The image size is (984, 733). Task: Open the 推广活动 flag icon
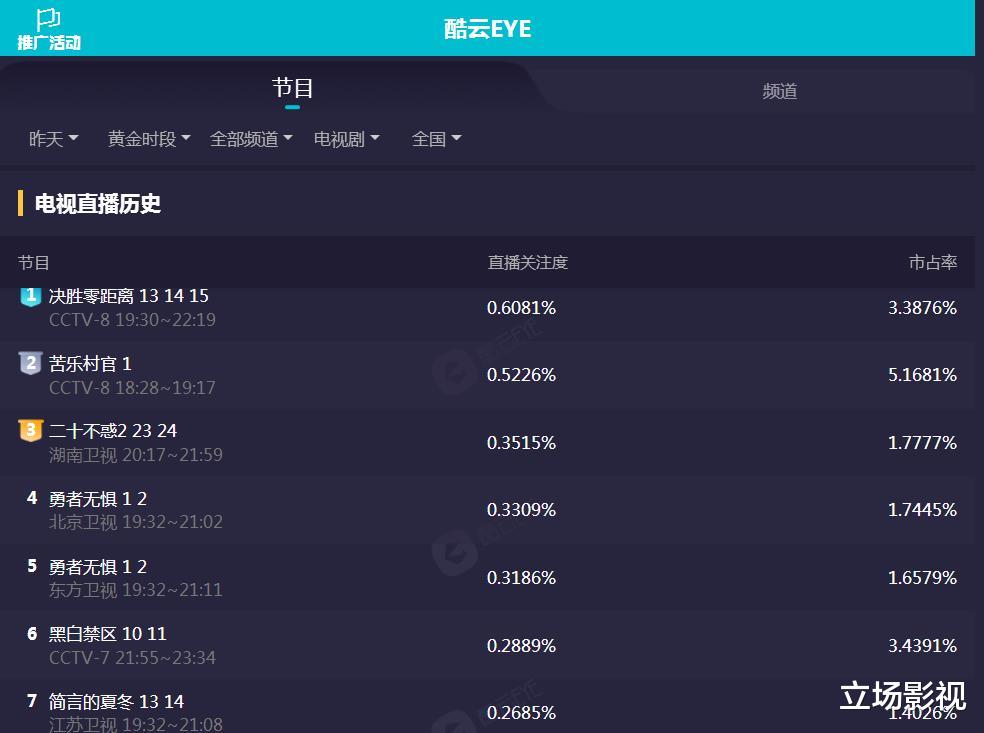48,29
